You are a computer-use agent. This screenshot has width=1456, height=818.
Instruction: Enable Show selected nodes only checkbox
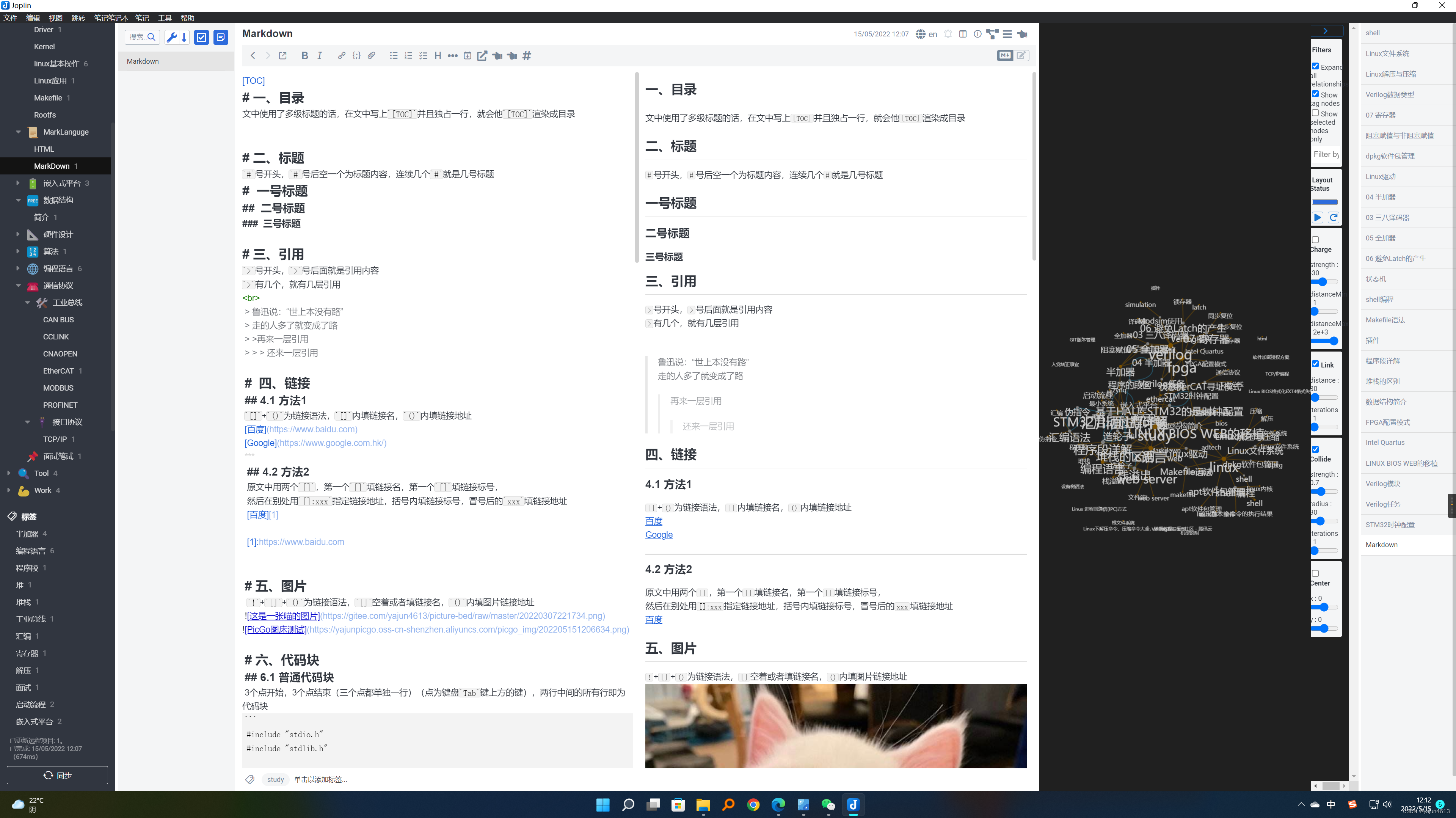[x=1315, y=113]
